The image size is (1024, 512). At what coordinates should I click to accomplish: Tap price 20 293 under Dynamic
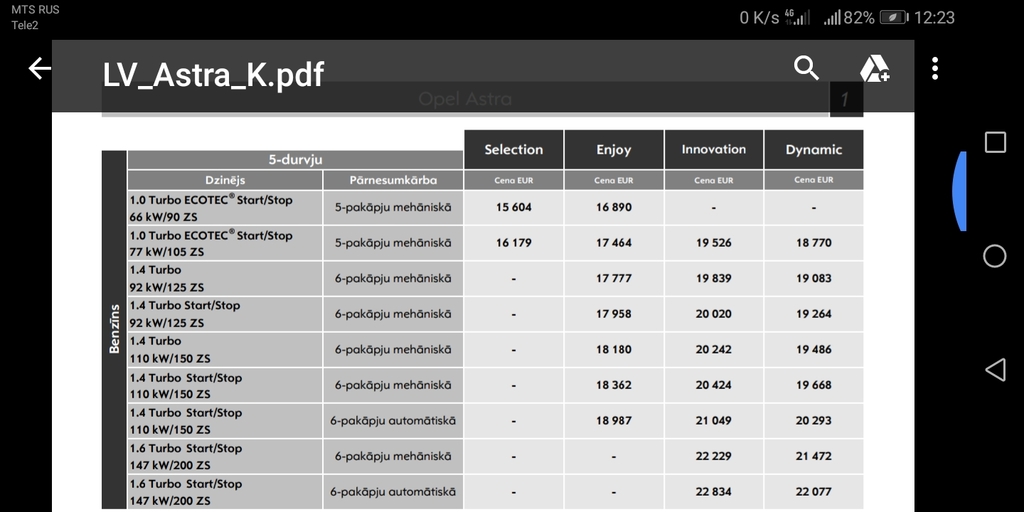click(814, 421)
